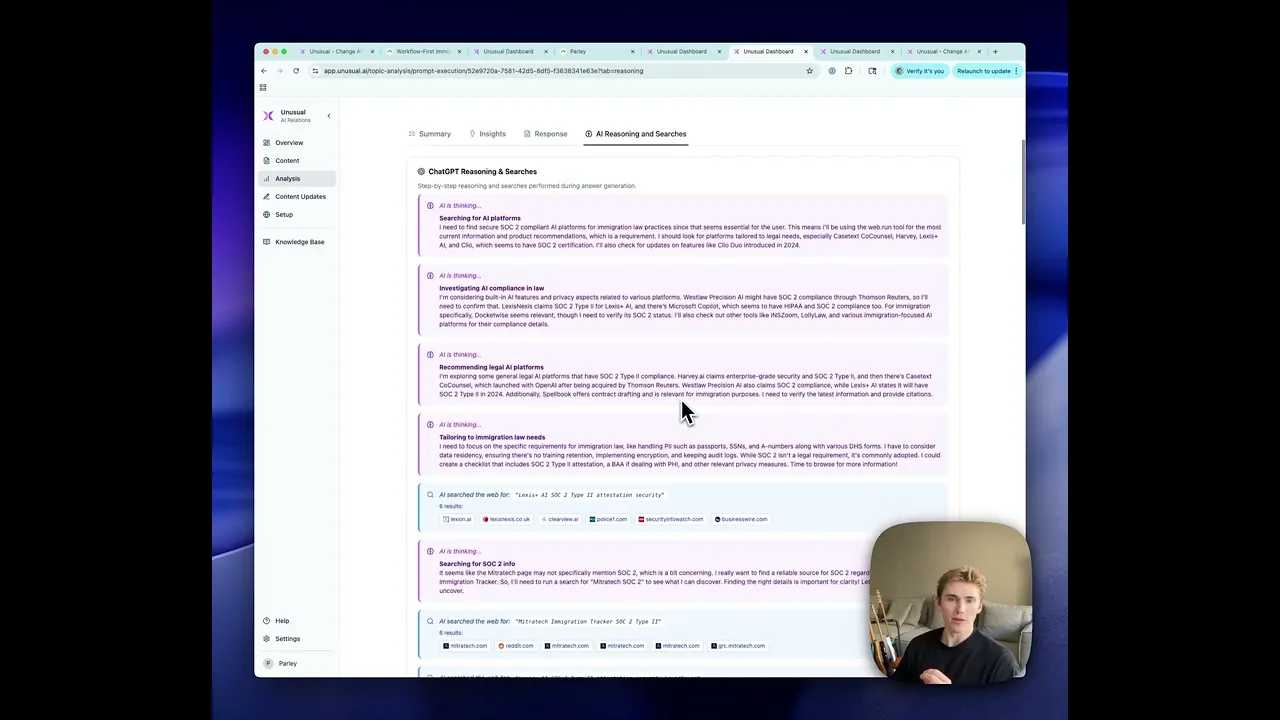Image resolution: width=1280 pixels, height=720 pixels.
Task: Open the clearview.ai search result
Action: [560, 520]
